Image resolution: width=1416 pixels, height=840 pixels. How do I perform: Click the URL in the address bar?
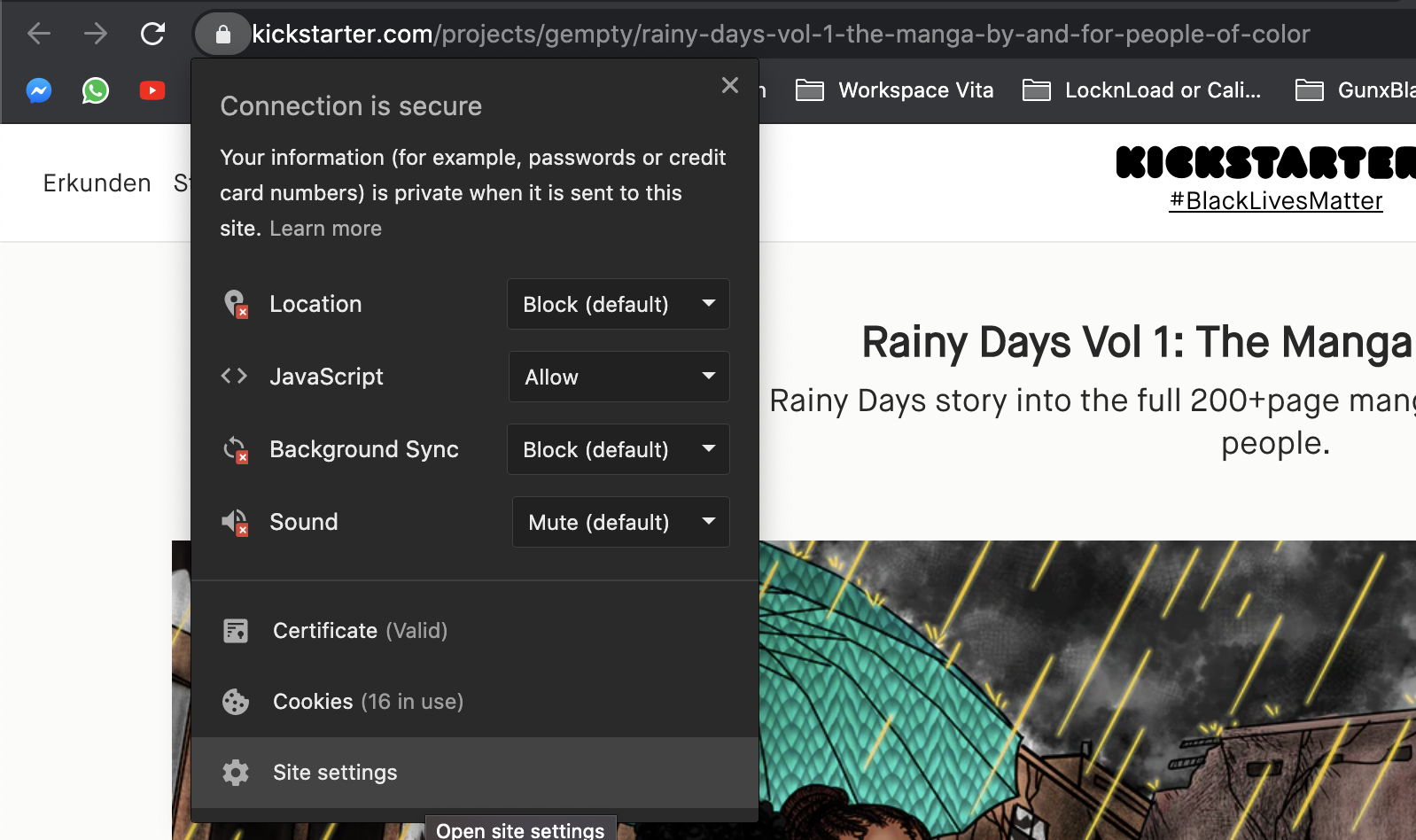[x=781, y=35]
